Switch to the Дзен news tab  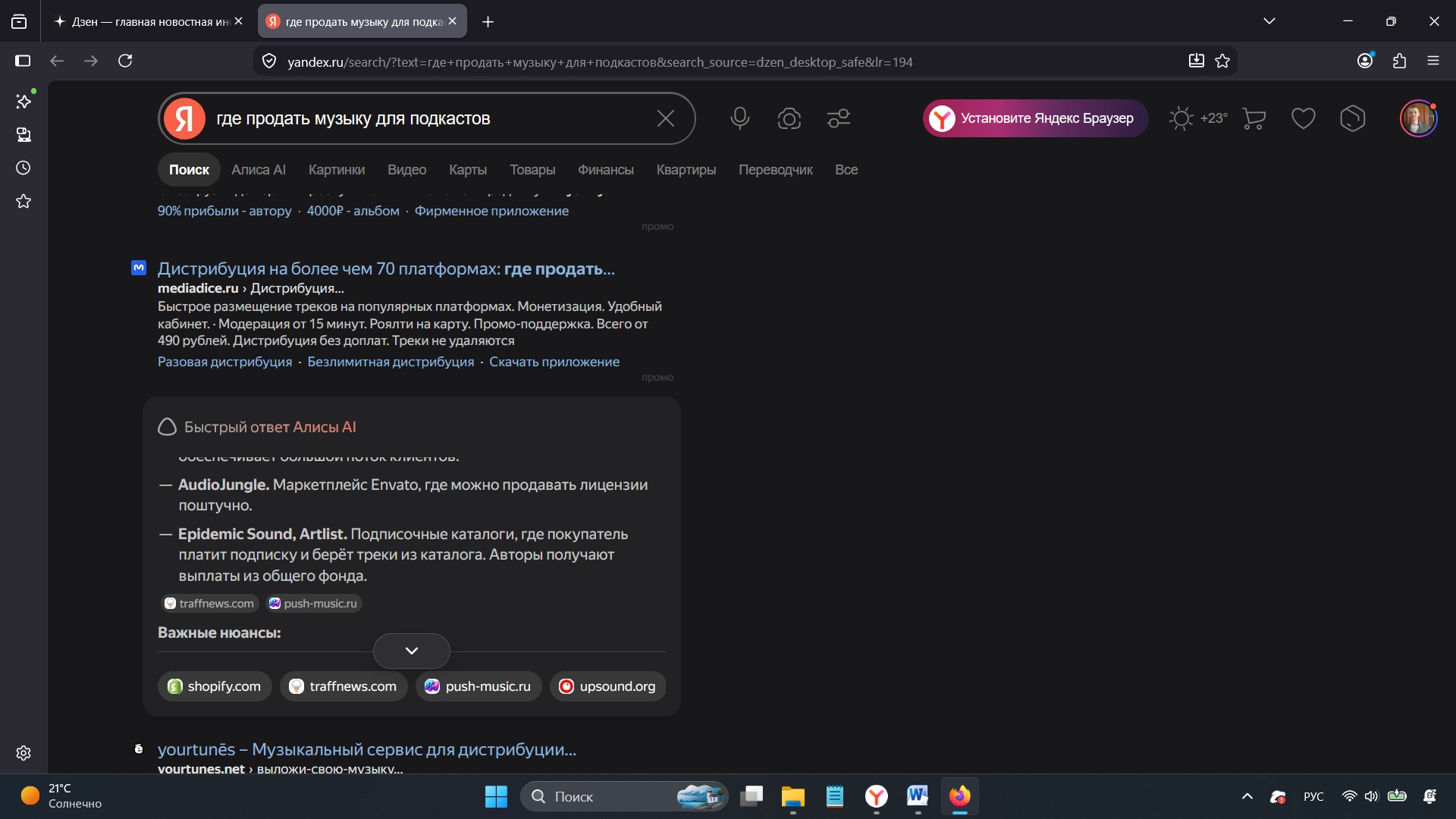click(x=148, y=22)
